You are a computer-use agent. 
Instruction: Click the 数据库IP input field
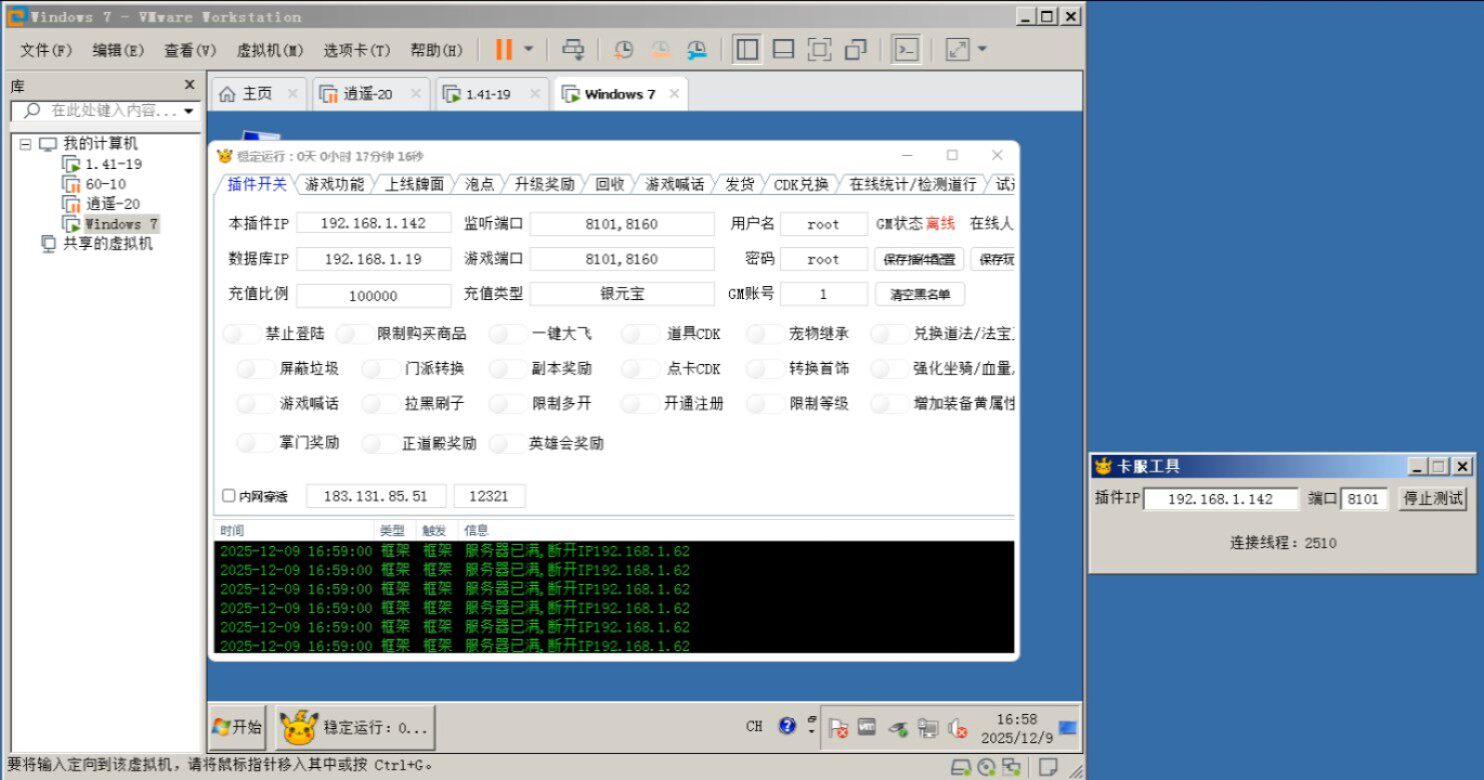tap(374, 259)
